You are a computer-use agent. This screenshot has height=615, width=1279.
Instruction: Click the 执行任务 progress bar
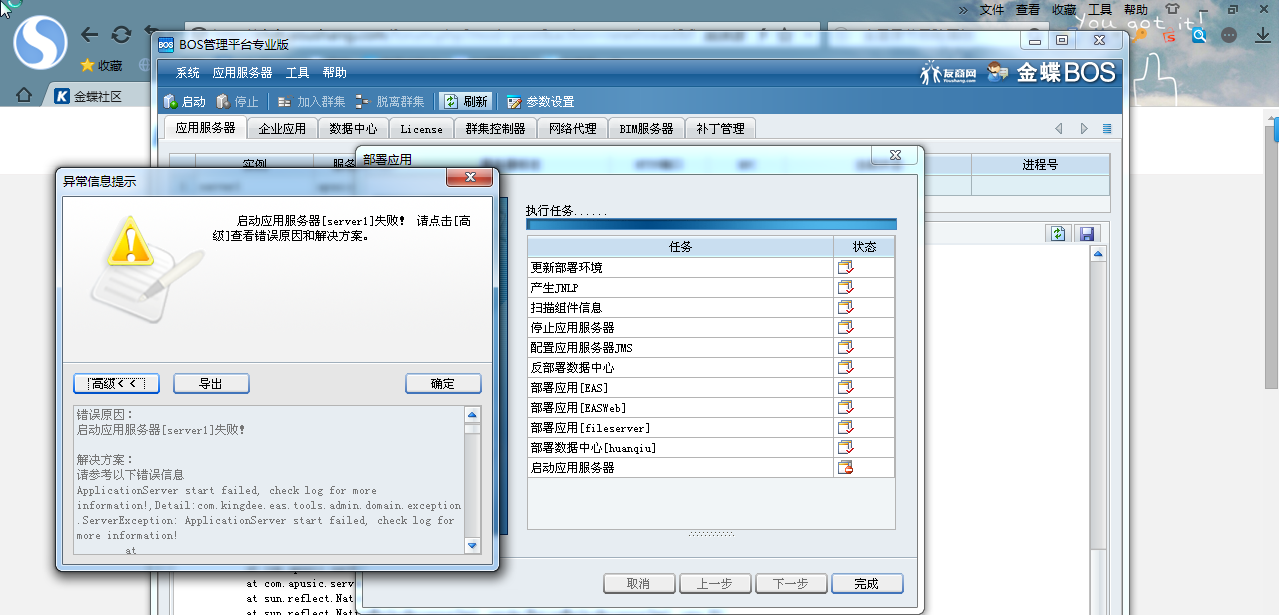[x=711, y=224]
